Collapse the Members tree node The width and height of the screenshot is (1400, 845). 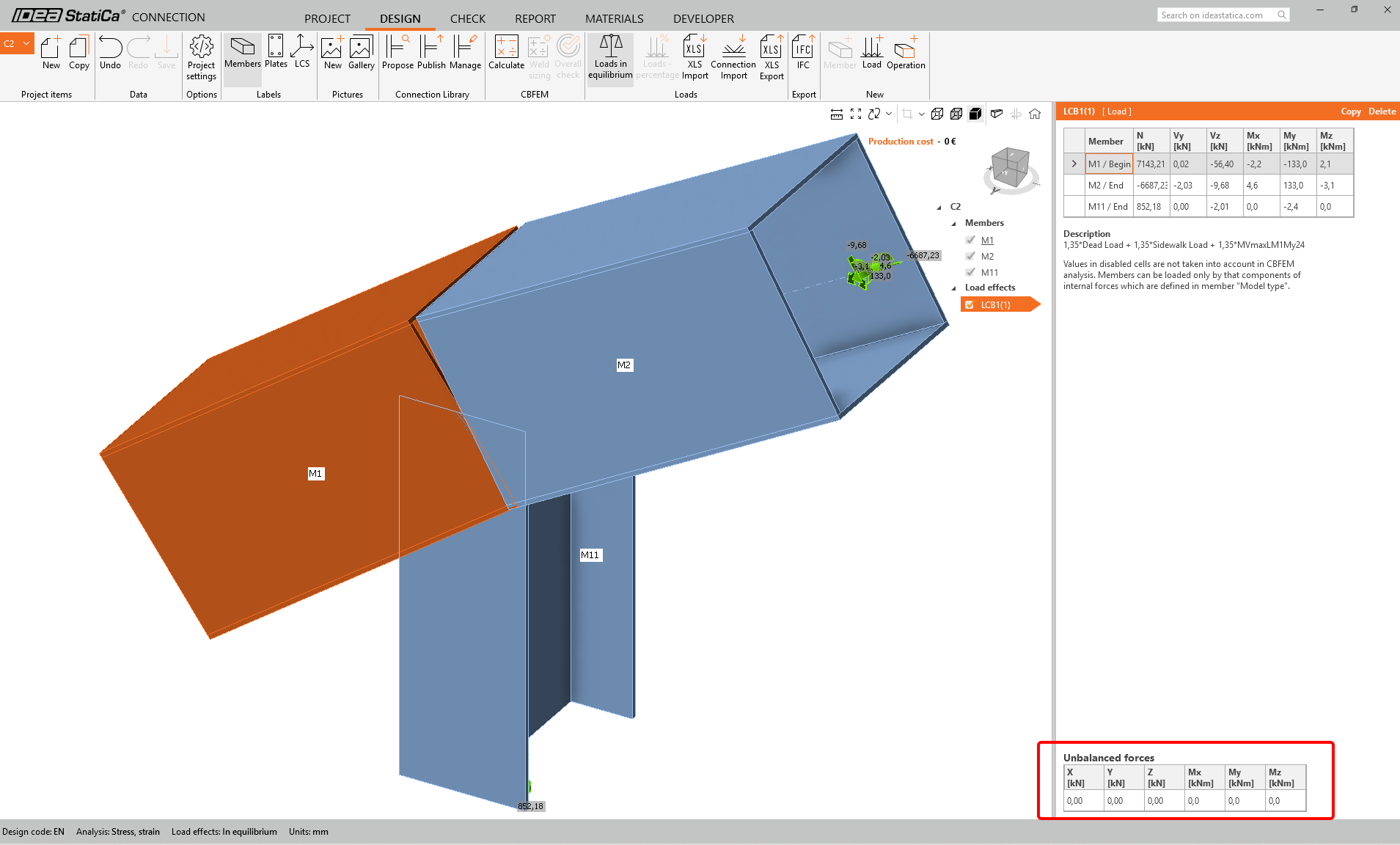953,224
